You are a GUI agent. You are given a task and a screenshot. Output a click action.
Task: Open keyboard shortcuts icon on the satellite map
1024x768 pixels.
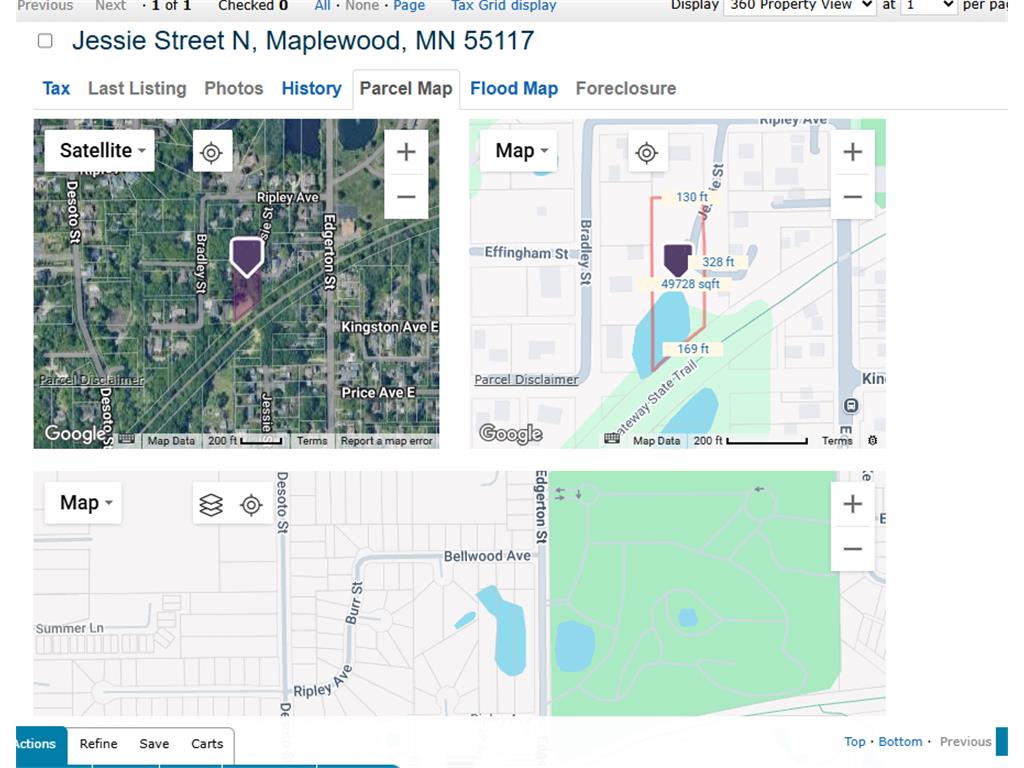pyautogui.click(x=127, y=439)
